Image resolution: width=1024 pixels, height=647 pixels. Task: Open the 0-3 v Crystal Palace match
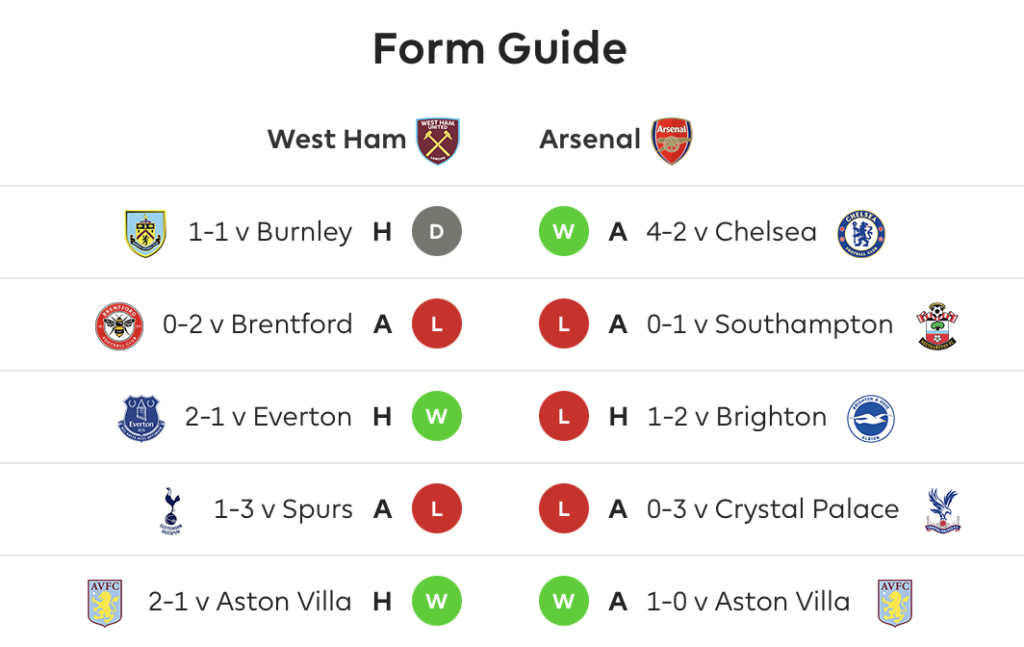pos(773,509)
